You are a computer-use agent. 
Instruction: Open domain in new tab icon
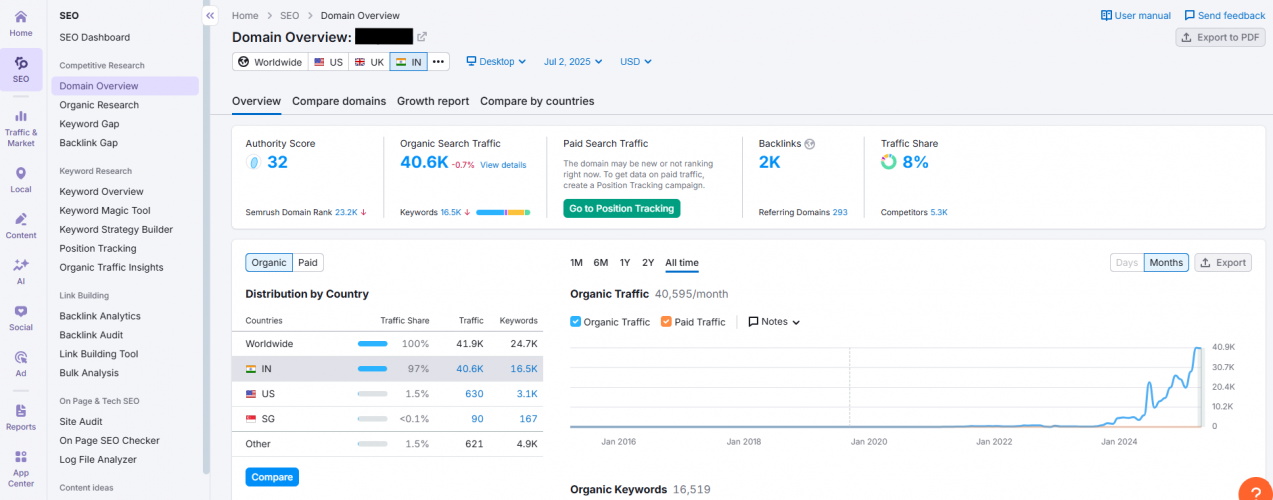click(422, 36)
